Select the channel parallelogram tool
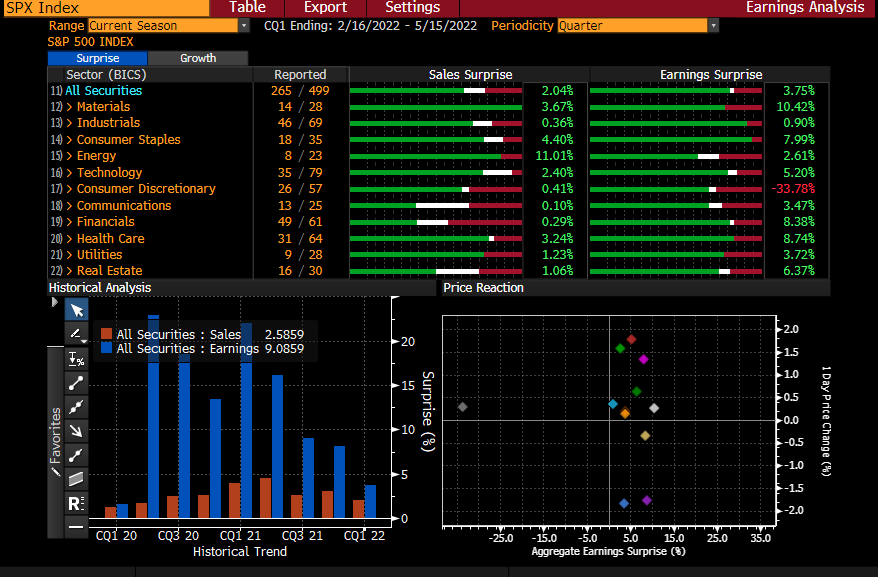 (77, 479)
